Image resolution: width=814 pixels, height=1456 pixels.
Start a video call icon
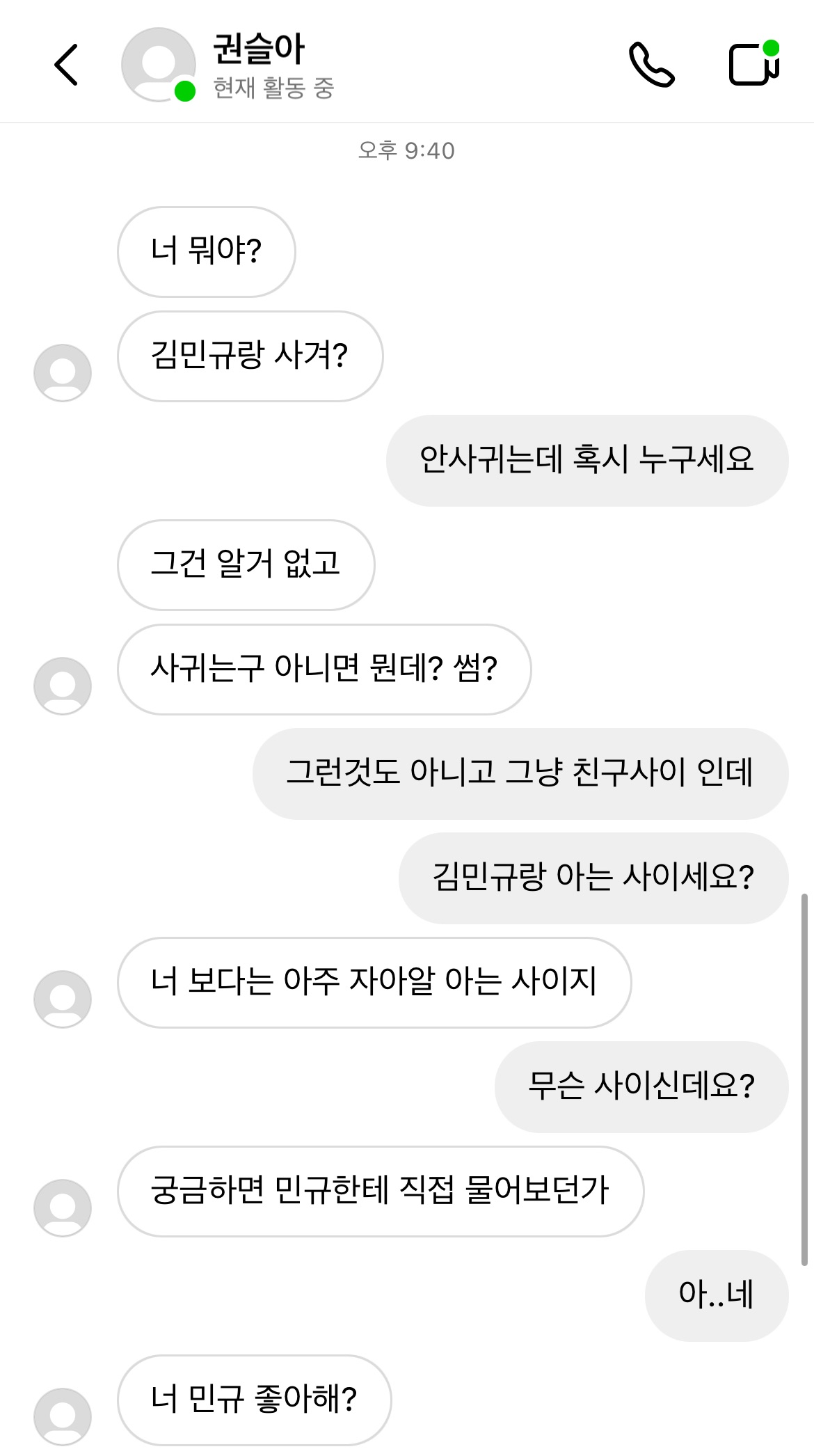pos(753,65)
